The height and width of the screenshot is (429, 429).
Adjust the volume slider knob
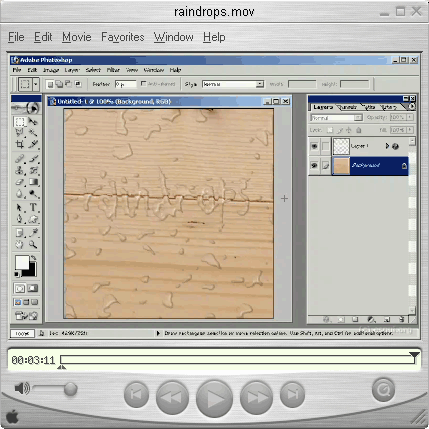coord(70,389)
